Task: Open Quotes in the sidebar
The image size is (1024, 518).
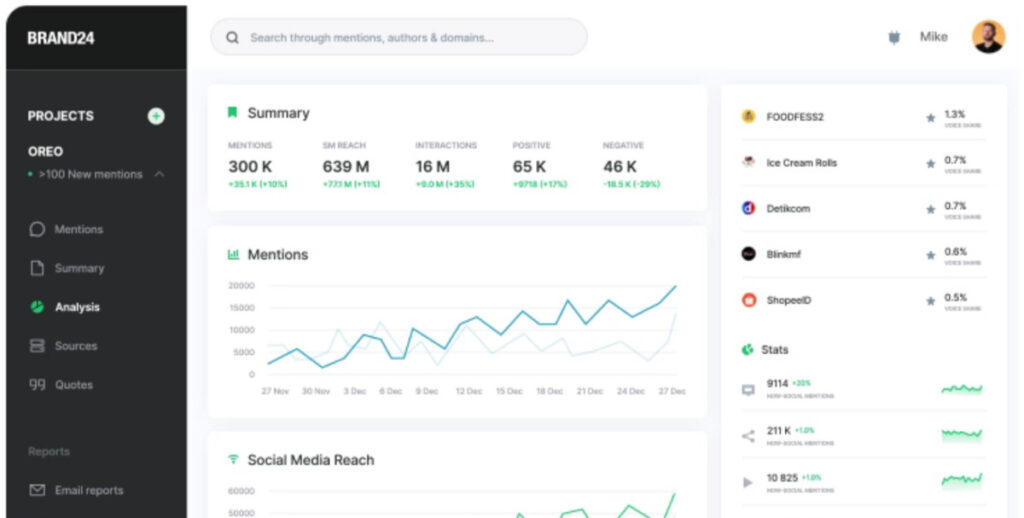Action: 73,385
